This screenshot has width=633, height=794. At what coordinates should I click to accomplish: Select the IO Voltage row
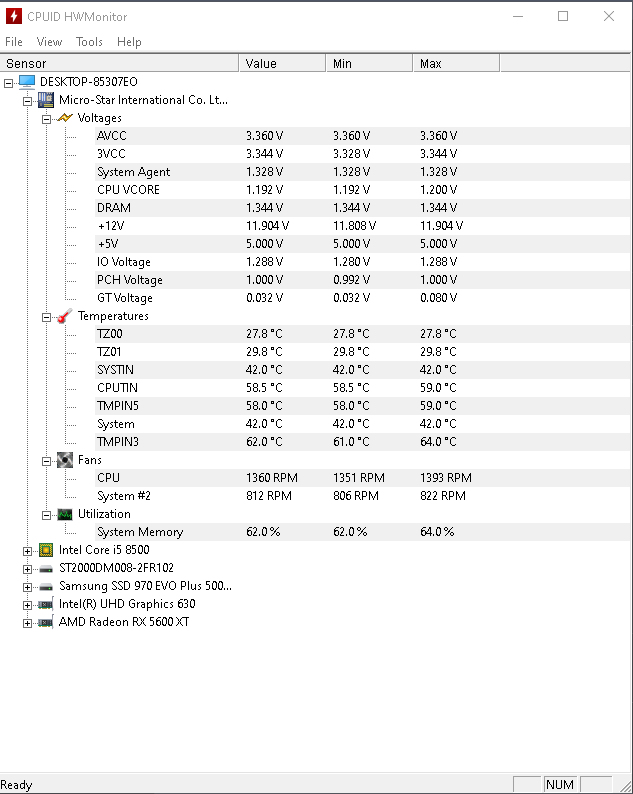tap(363, 262)
